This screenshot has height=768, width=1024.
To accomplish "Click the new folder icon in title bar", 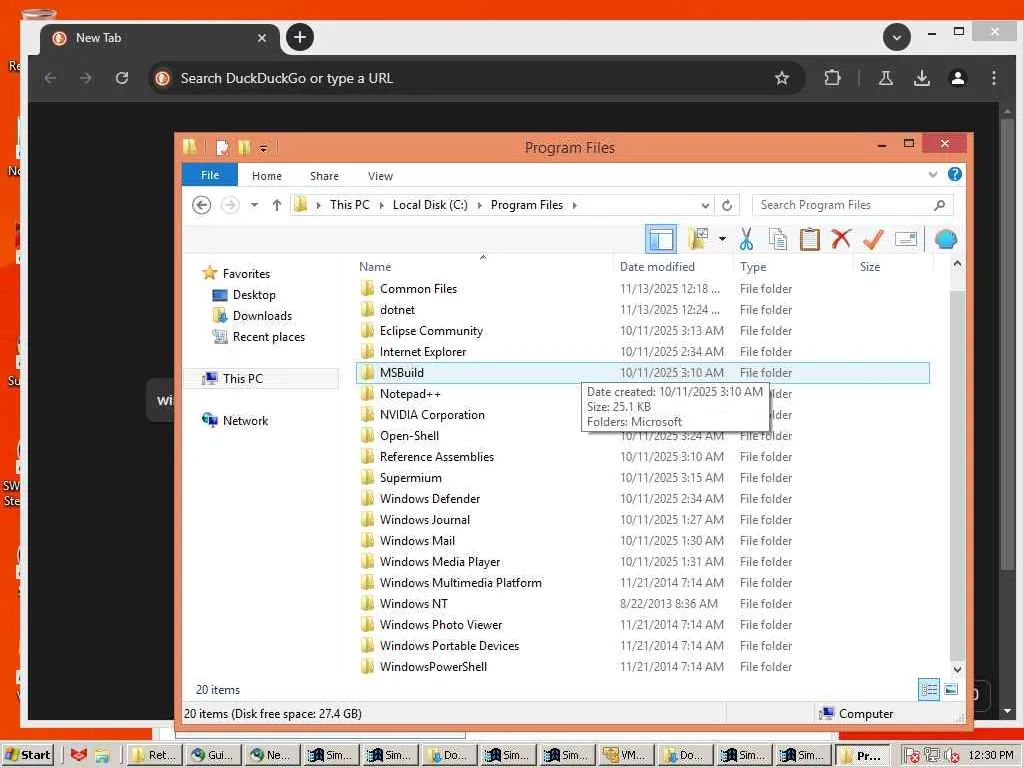I will tap(244, 148).
